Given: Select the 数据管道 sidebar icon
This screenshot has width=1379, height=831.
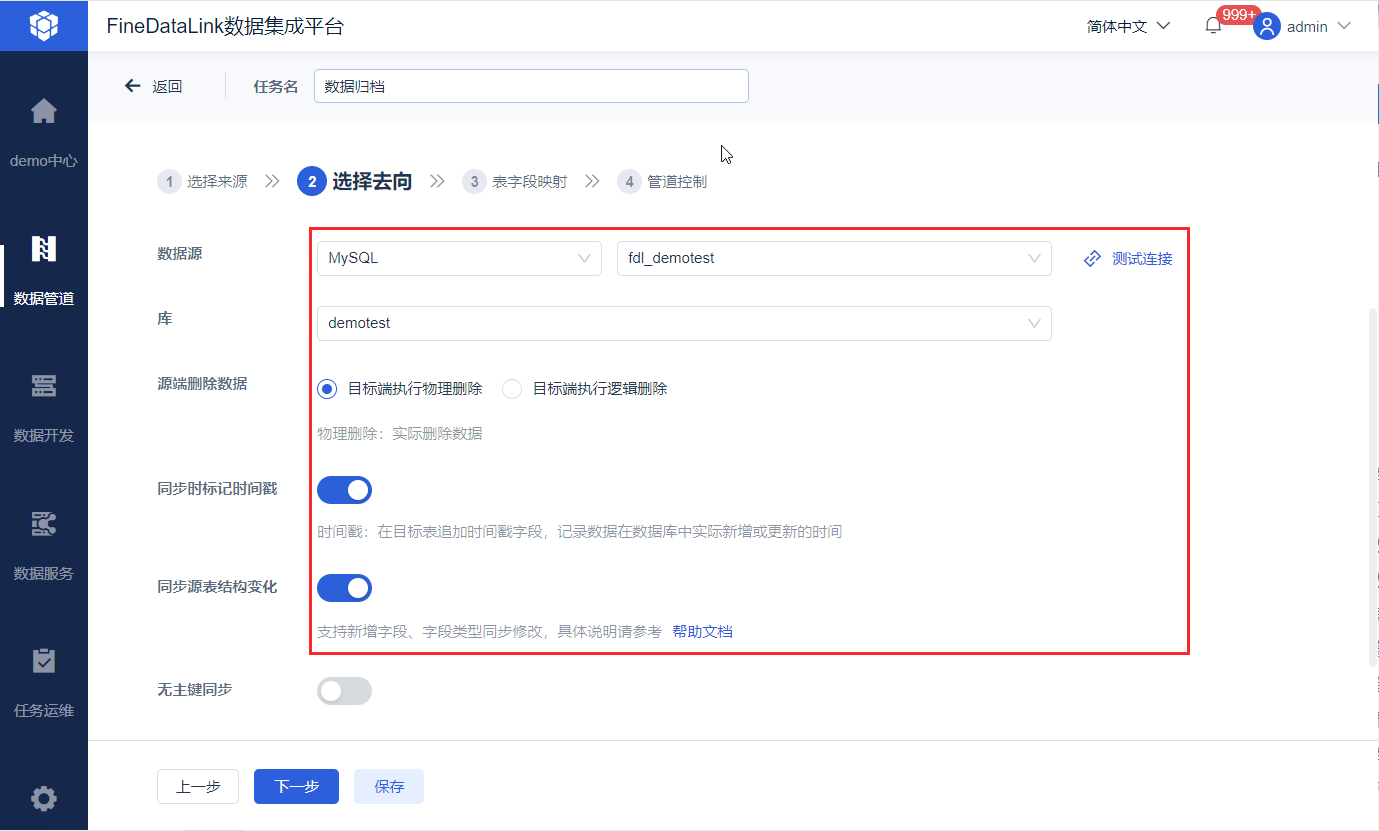Looking at the screenshot, I should 44,249.
